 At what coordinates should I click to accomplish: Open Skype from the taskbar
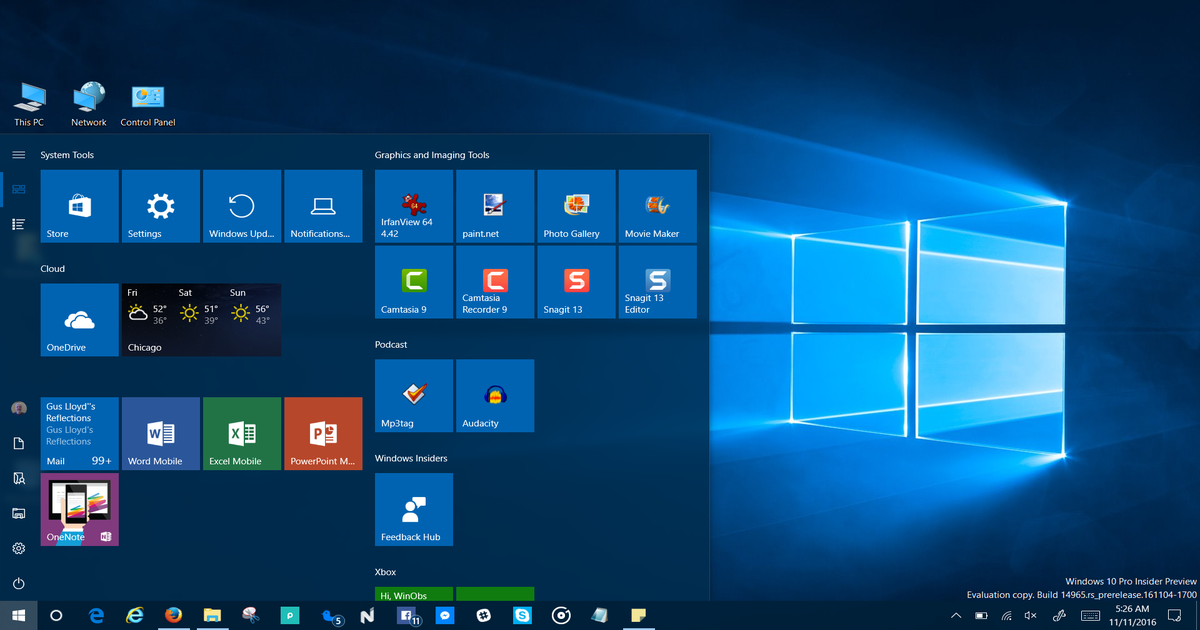[522, 616]
